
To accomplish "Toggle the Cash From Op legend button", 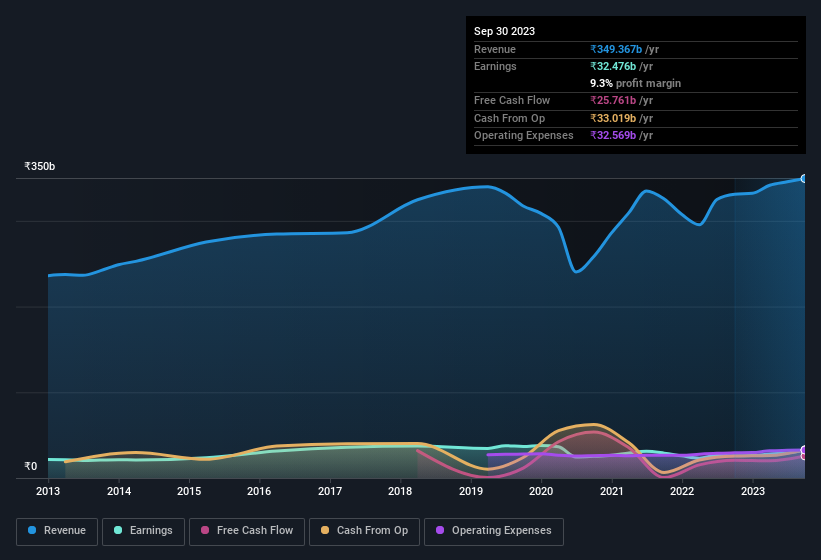I will click(364, 531).
